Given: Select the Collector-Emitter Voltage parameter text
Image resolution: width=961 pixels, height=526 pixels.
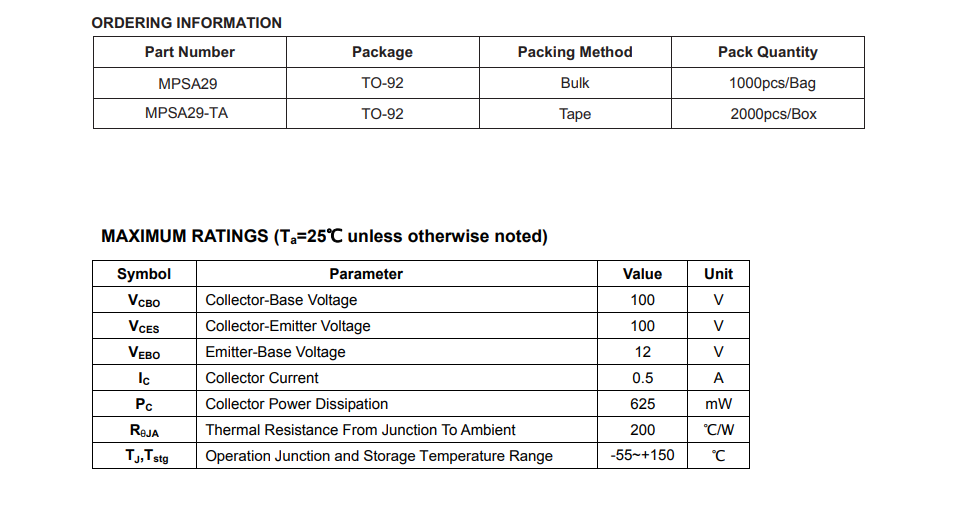Looking at the screenshot, I should click(287, 326).
